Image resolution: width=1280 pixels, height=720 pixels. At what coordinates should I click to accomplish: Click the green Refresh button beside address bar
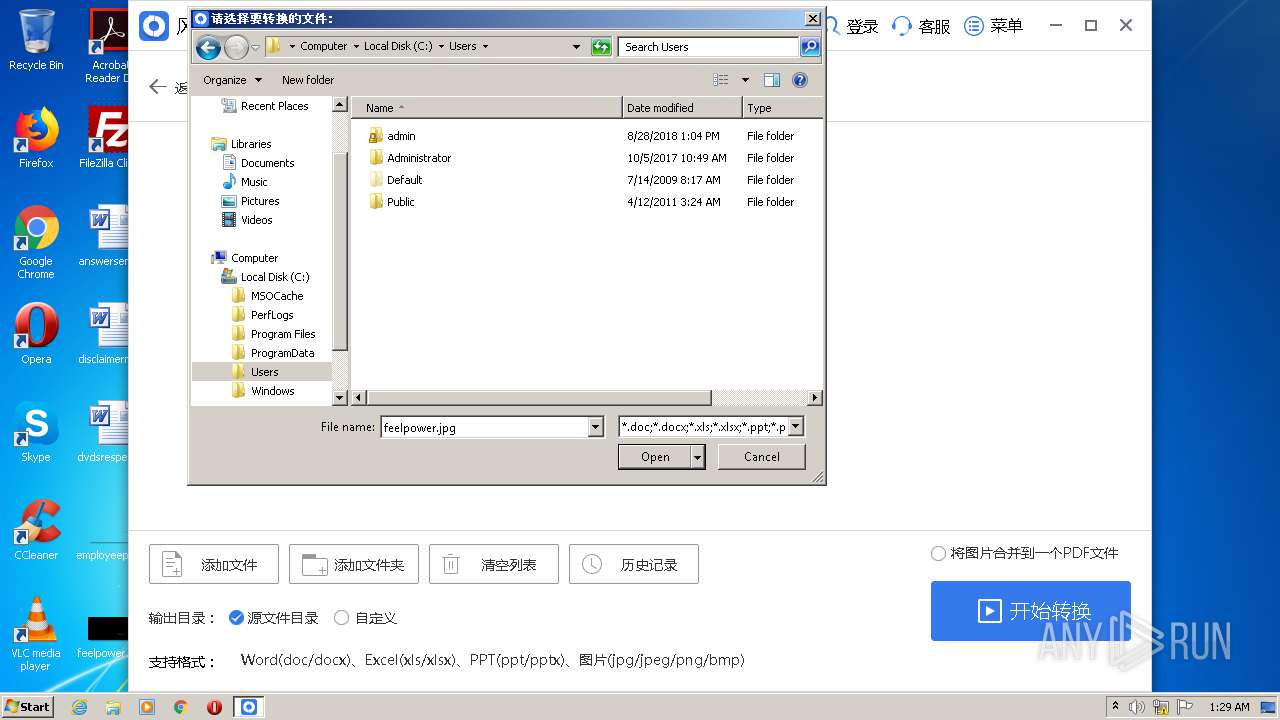tap(601, 47)
